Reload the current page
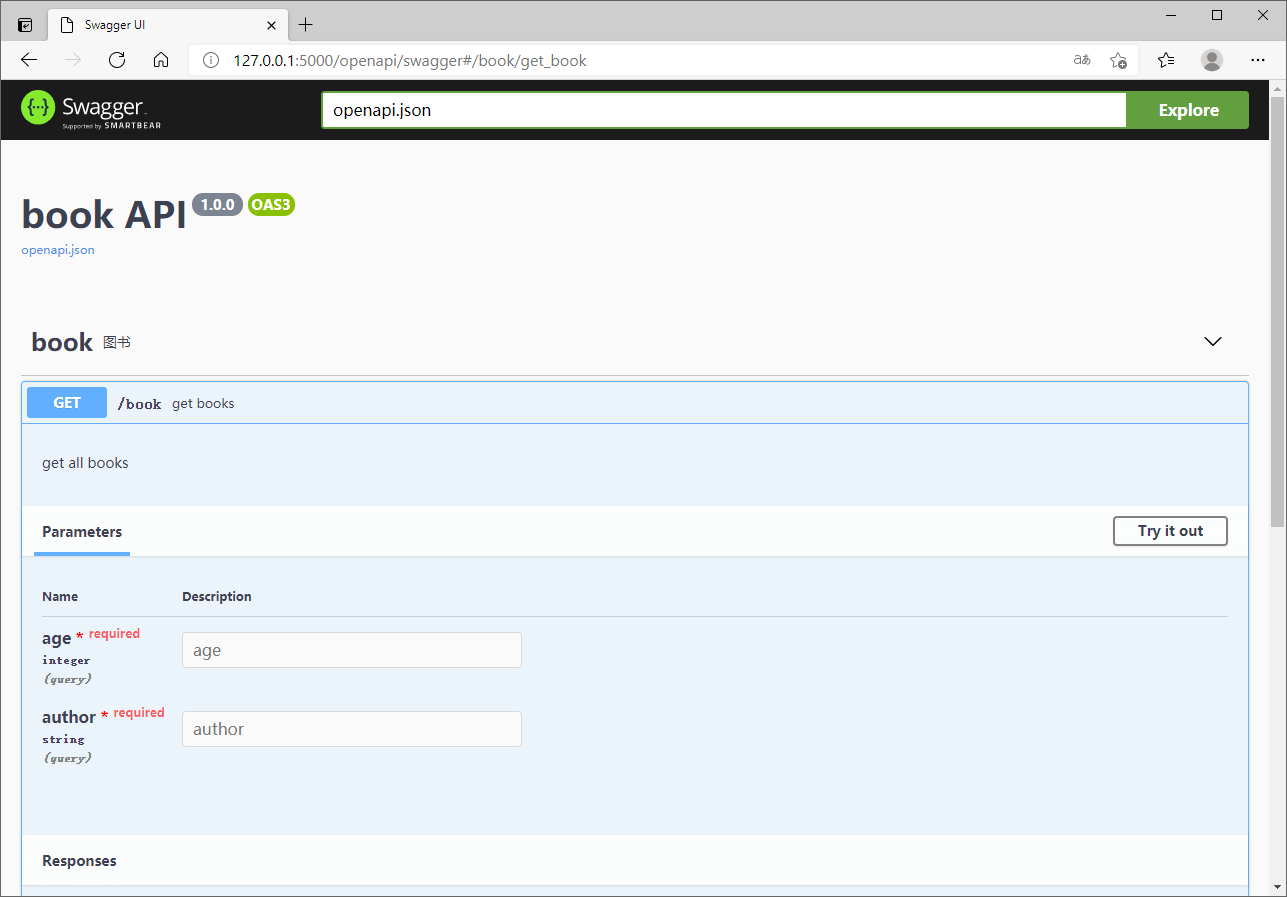Image resolution: width=1287 pixels, height=897 pixels. coord(116,60)
